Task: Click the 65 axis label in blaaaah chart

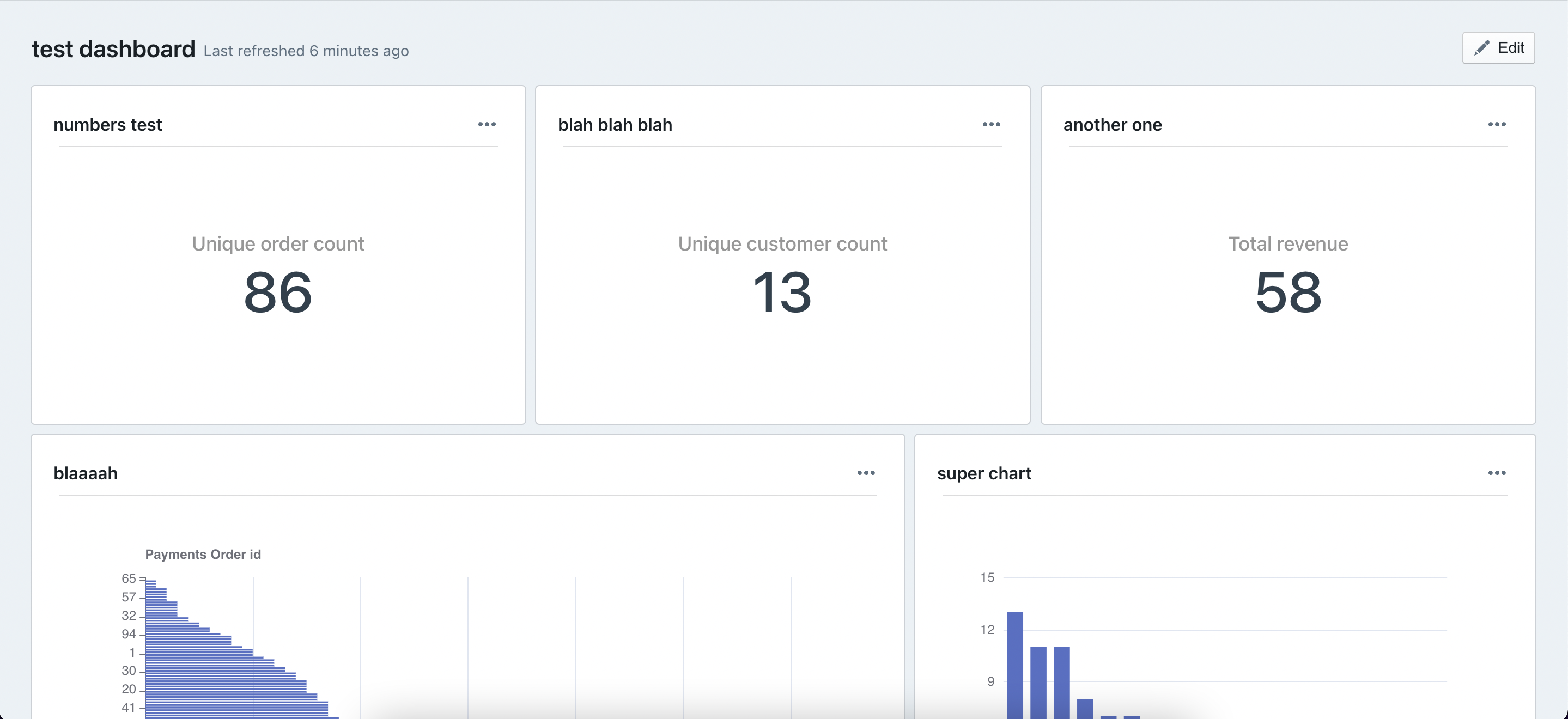Action: point(129,578)
